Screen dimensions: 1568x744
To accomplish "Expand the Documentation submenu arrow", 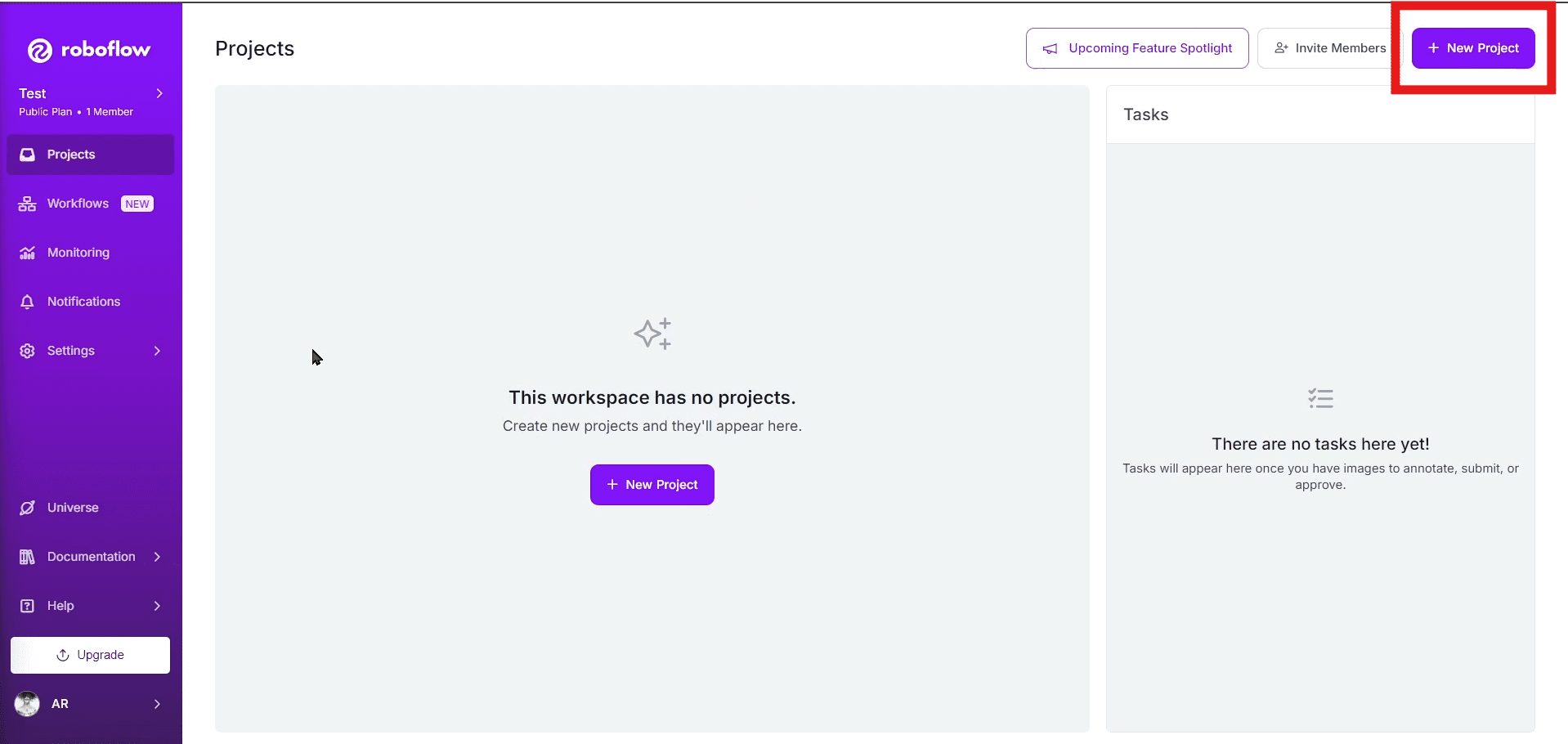I will point(157,557).
